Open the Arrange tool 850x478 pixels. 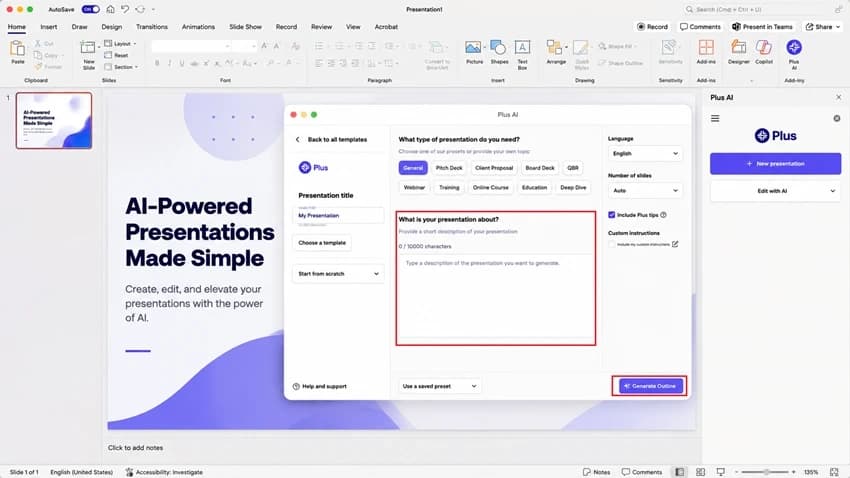[554, 48]
